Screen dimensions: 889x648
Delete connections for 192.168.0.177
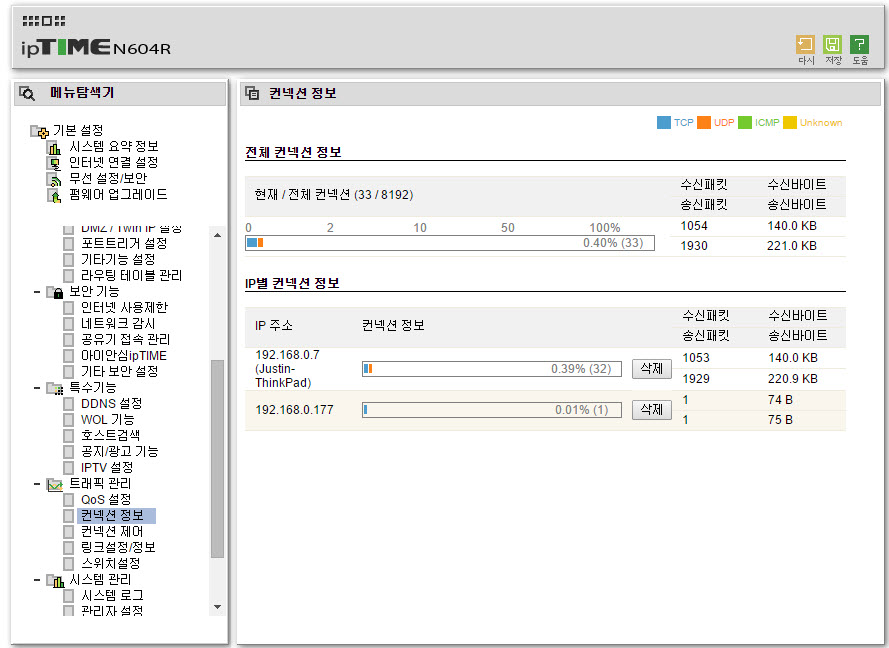coord(651,409)
